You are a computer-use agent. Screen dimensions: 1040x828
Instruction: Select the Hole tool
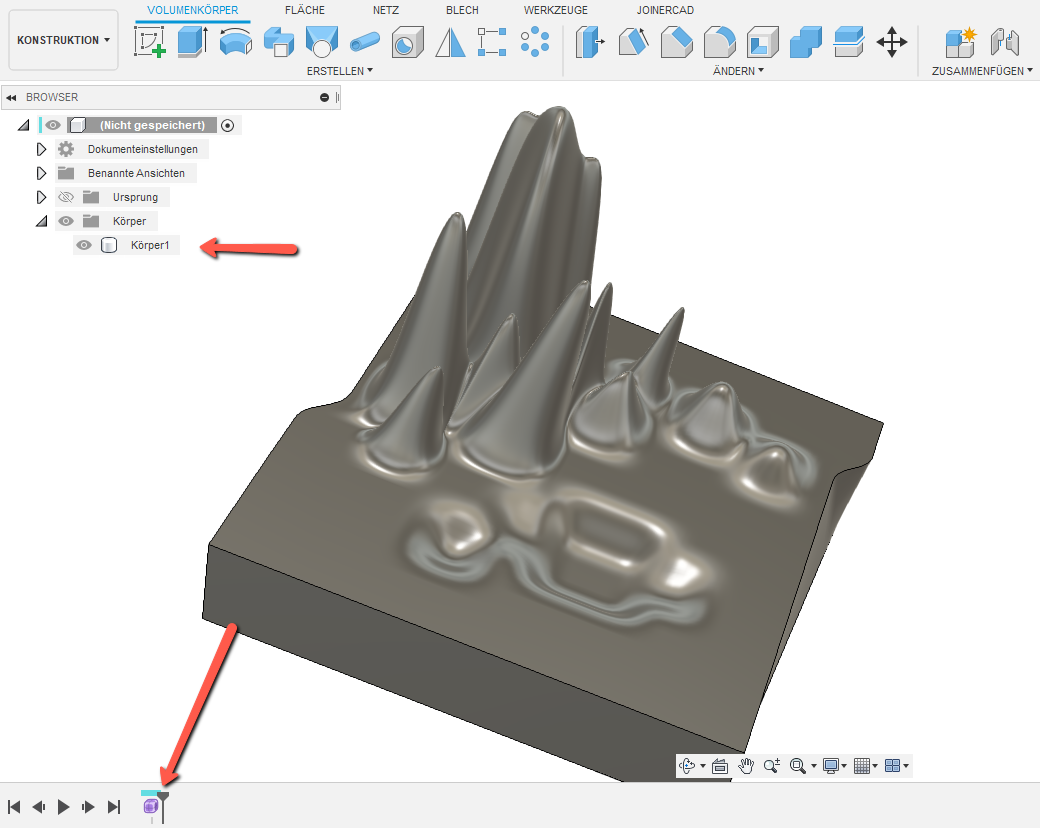(407, 42)
